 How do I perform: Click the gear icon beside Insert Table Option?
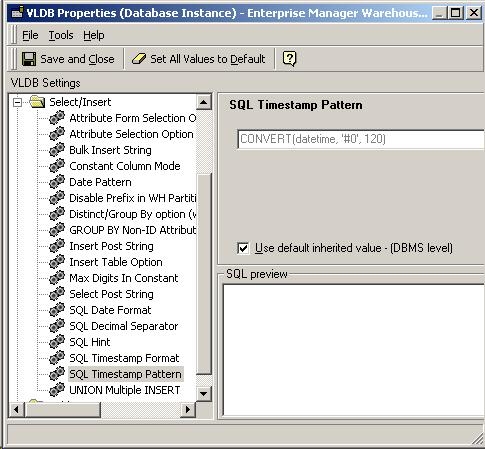(57, 262)
